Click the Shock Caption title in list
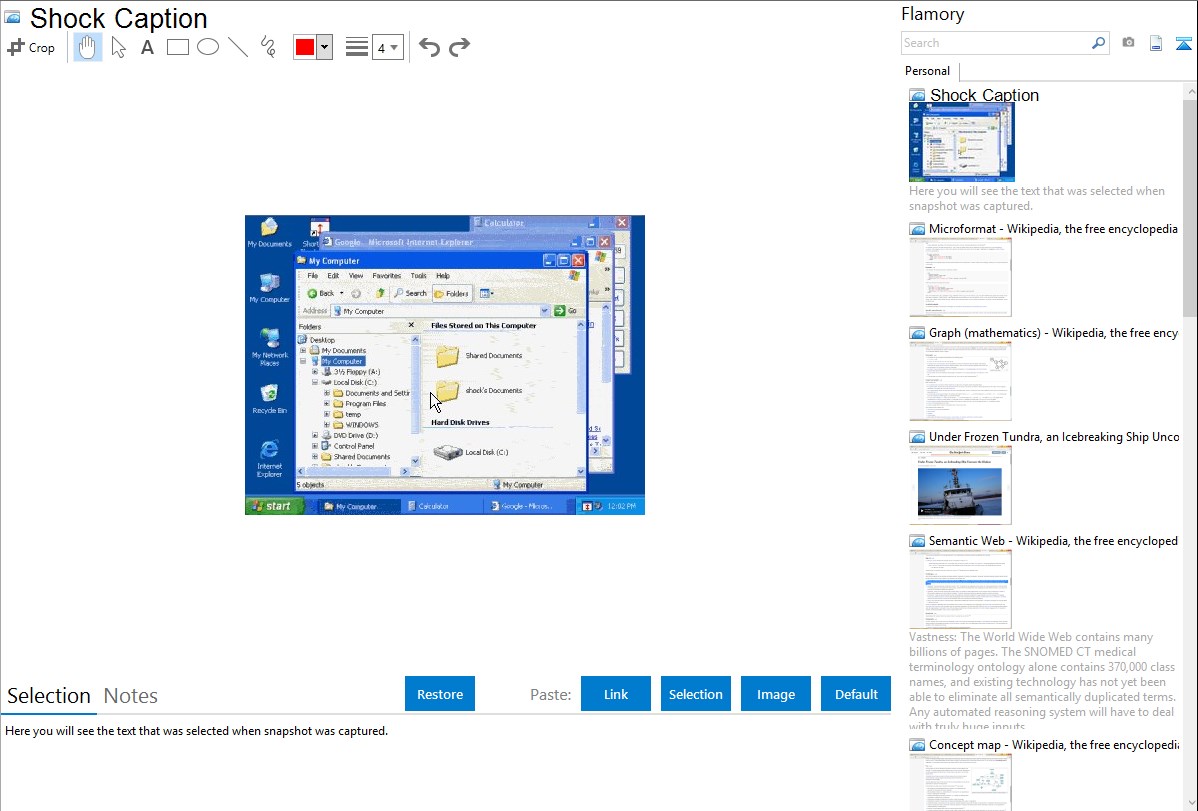 [984, 95]
